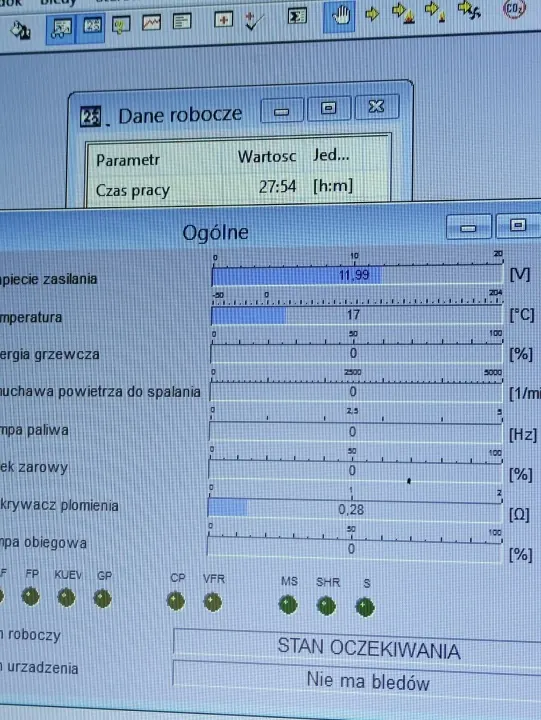
Task: Click the yellow arrow with large flame icon
Action: (404, 12)
